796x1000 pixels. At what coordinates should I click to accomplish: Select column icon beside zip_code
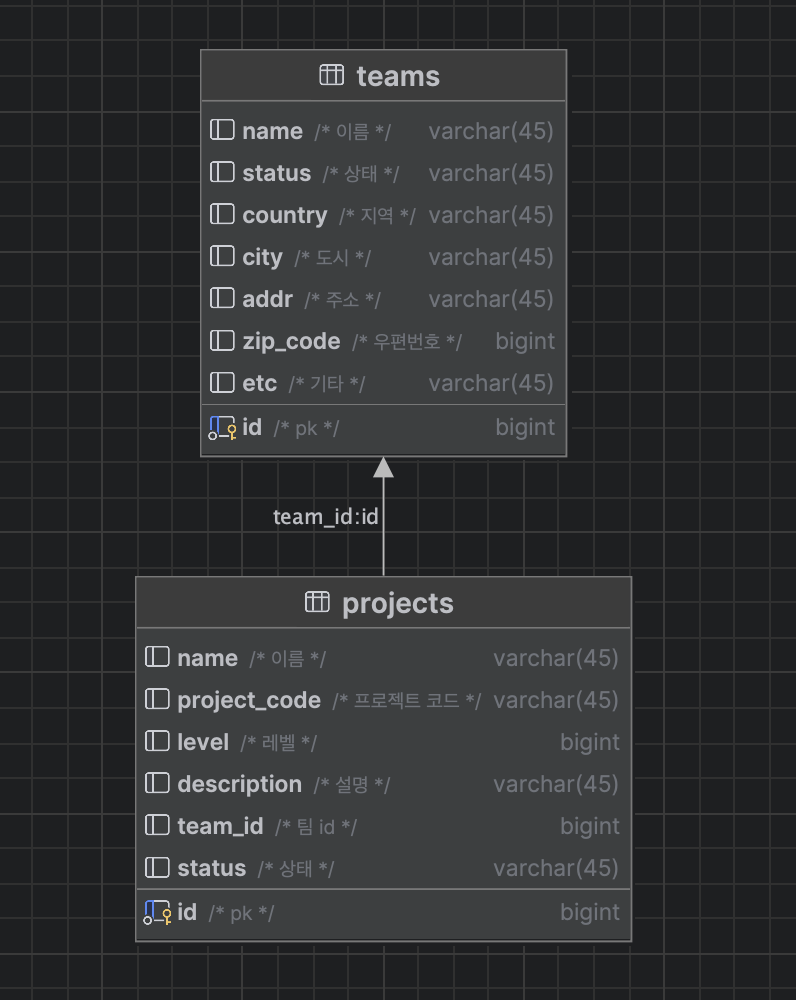click(222, 341)
